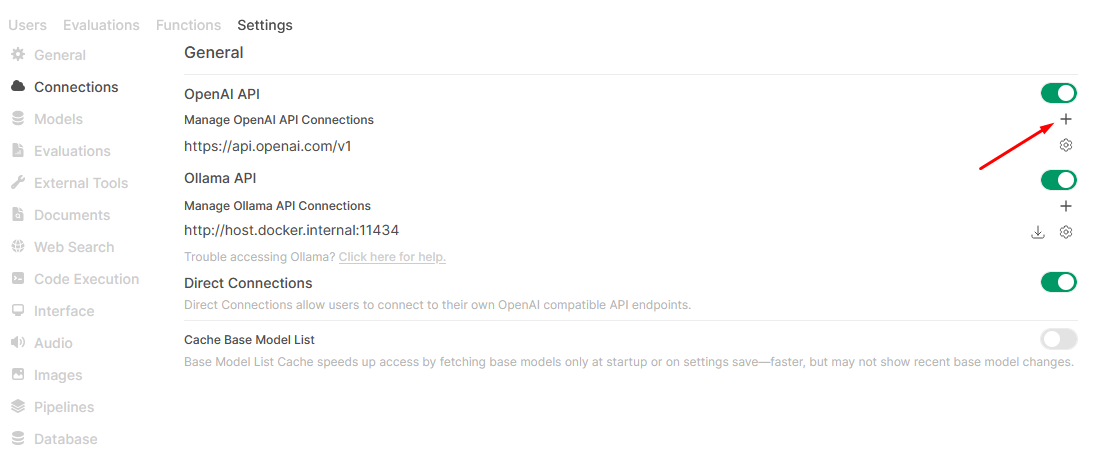Open Web Search settings in sidebar
The width and height of the screenshot is (1097, 463).
point(74,247)
